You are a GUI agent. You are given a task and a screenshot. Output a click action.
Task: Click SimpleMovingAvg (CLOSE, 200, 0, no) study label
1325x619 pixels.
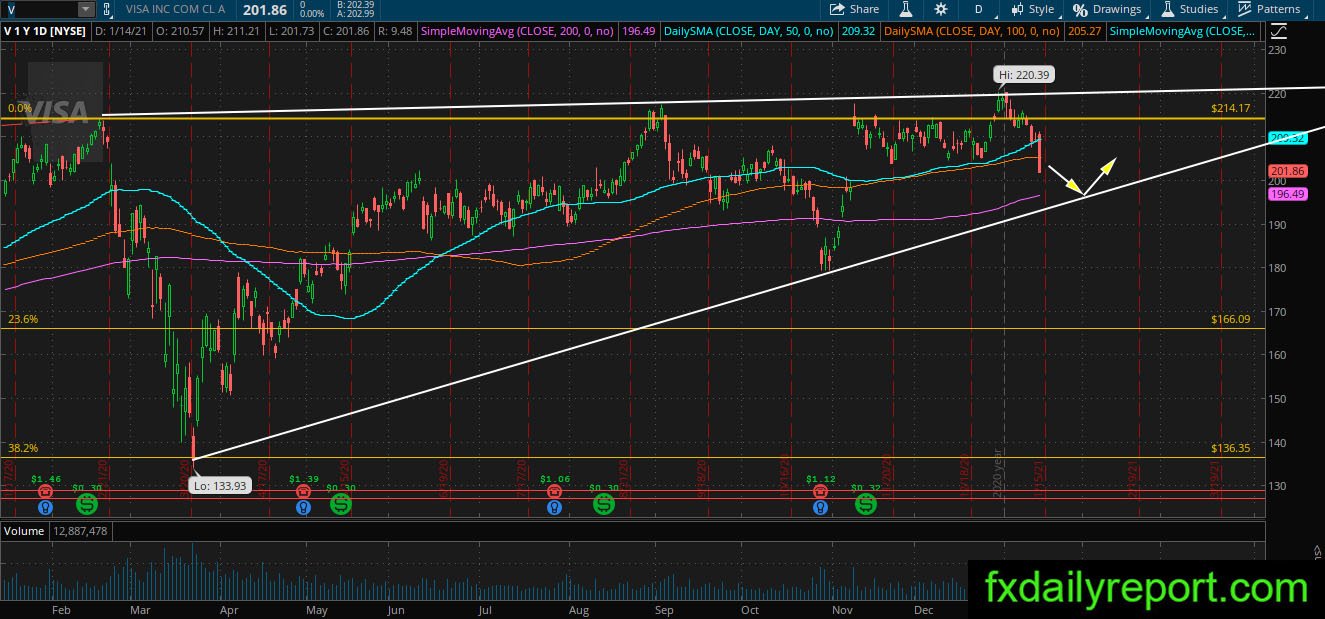(x=515, y=32)
